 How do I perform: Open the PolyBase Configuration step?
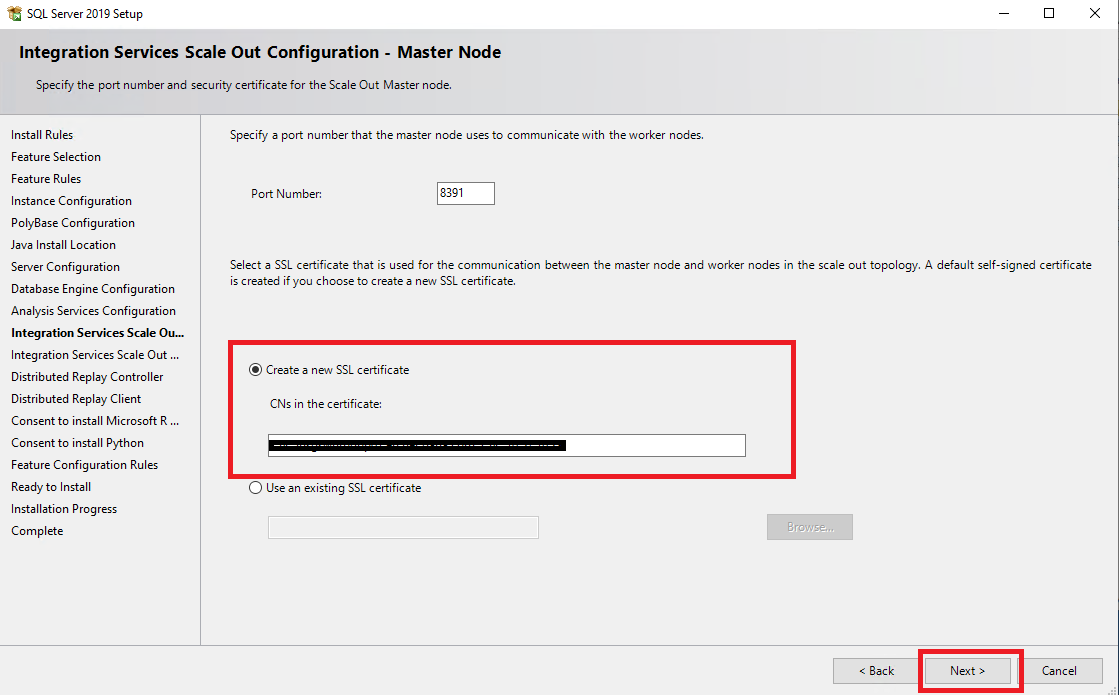(73, 223)
